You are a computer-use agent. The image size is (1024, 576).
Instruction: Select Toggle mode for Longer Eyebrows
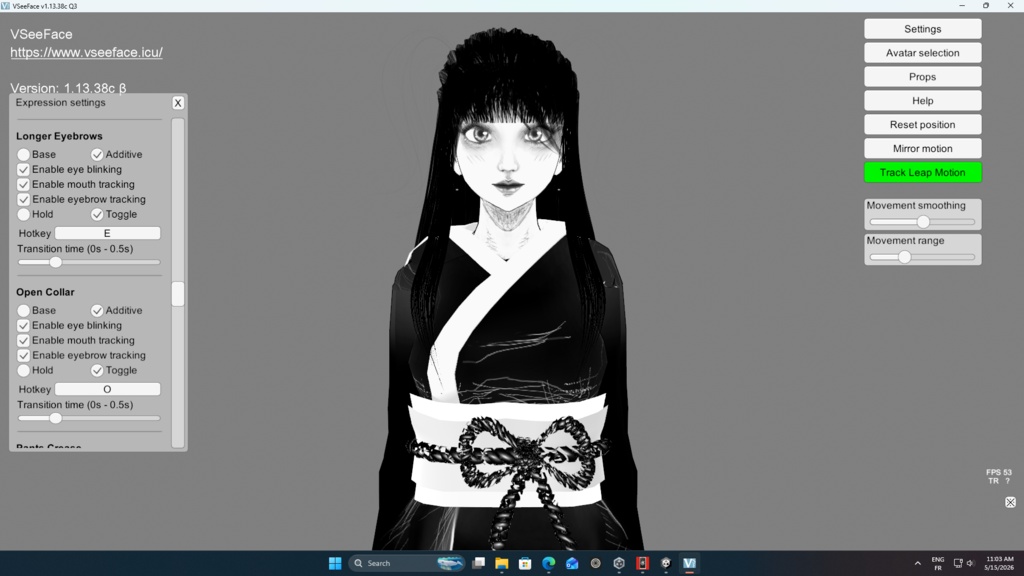pyautogui.click(x=97, y=214)
